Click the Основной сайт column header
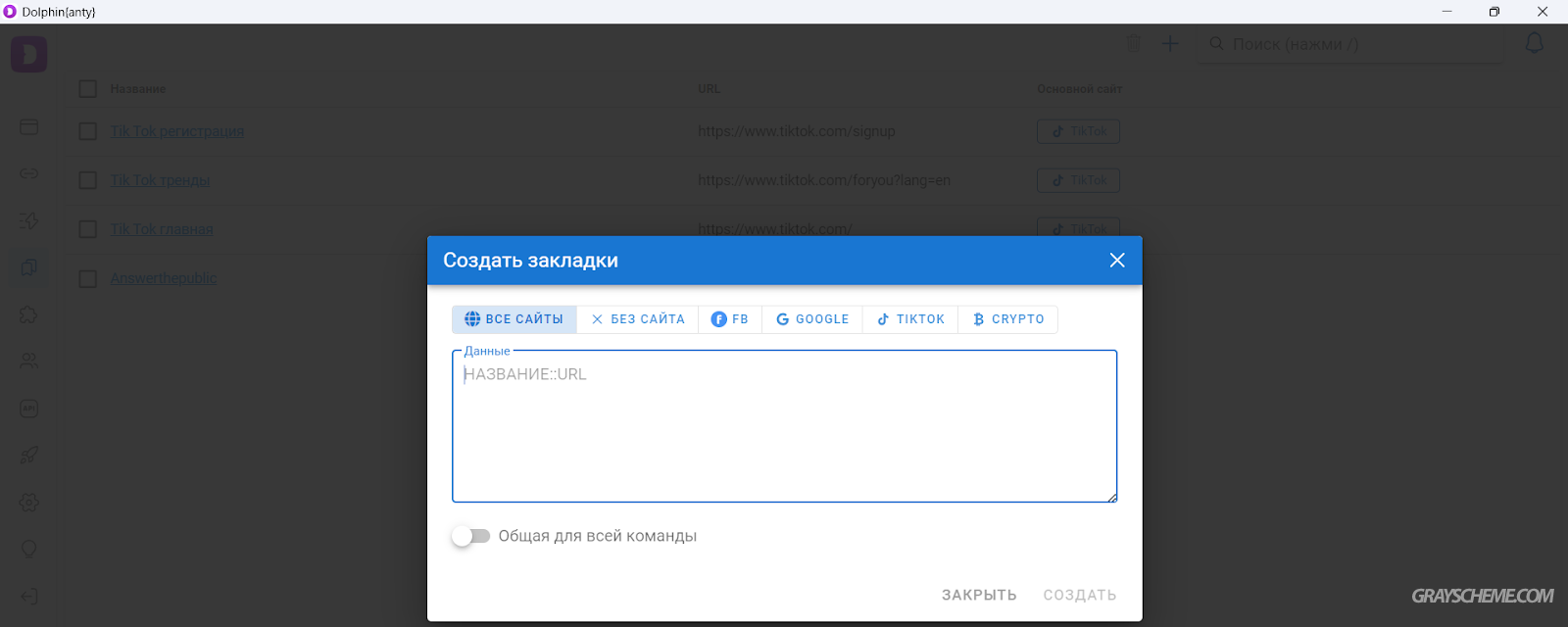The height and width of the screenshot is (627, 1568). click(x=1079, y=89)
